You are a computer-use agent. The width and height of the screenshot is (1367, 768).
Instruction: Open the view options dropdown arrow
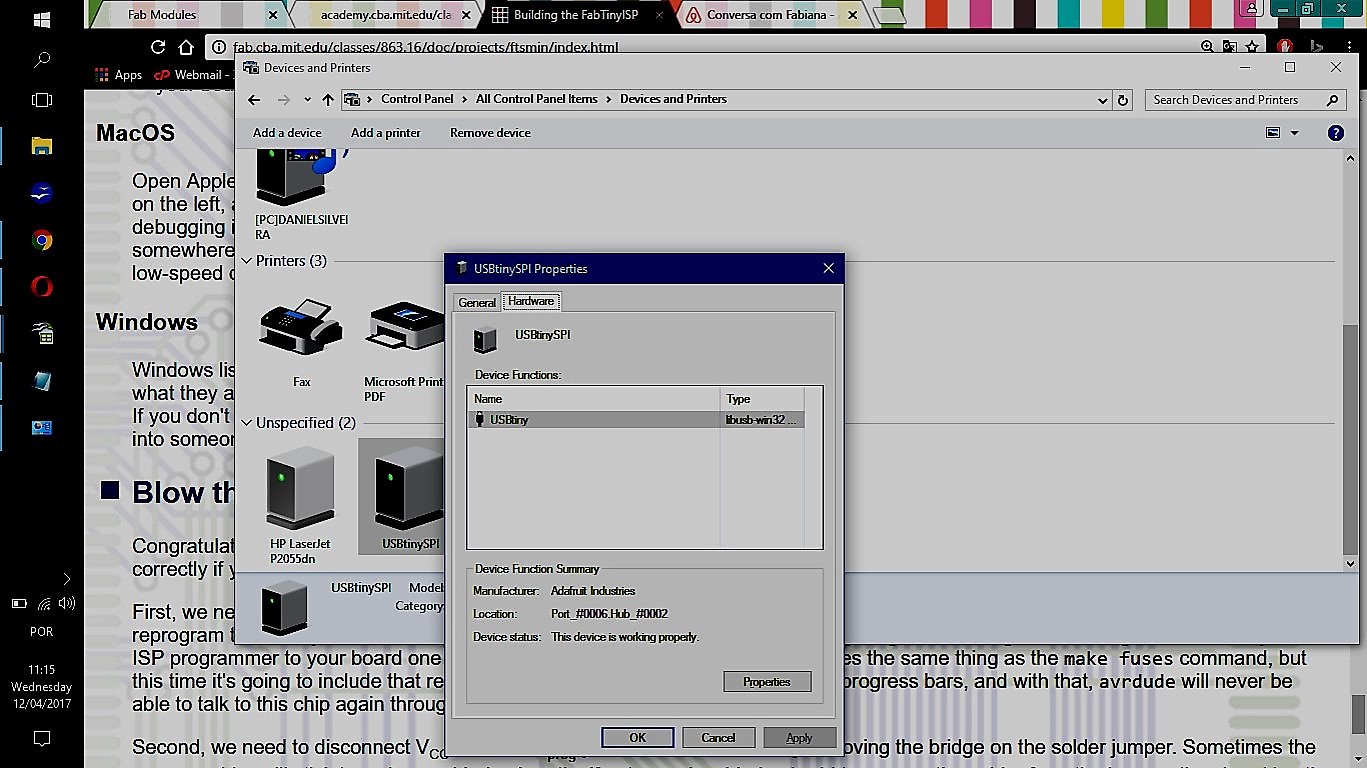[1294, 133]
